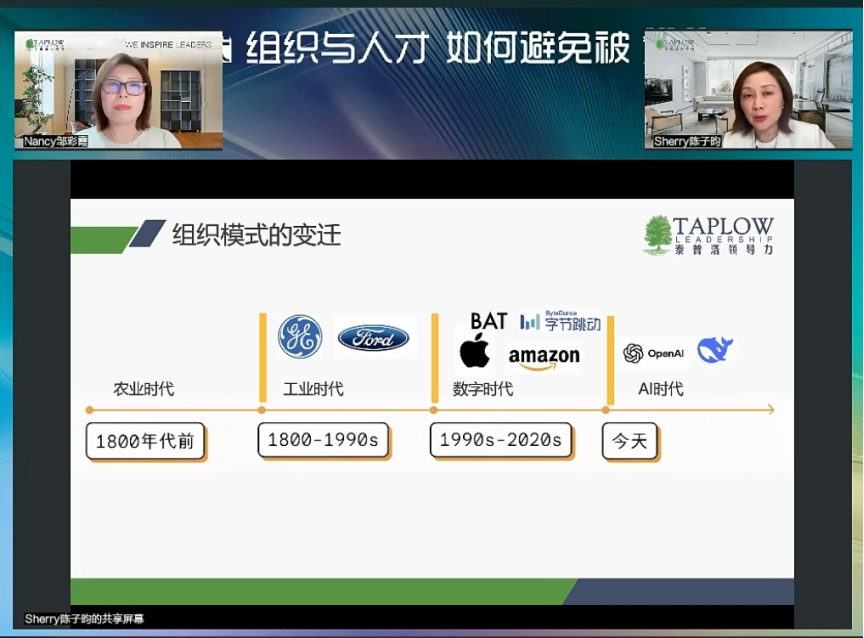This screenshot has width=864, height=638.
Task: Click the Taplow Leadership tree logo on the slide
Action: [x=709, y=235]
